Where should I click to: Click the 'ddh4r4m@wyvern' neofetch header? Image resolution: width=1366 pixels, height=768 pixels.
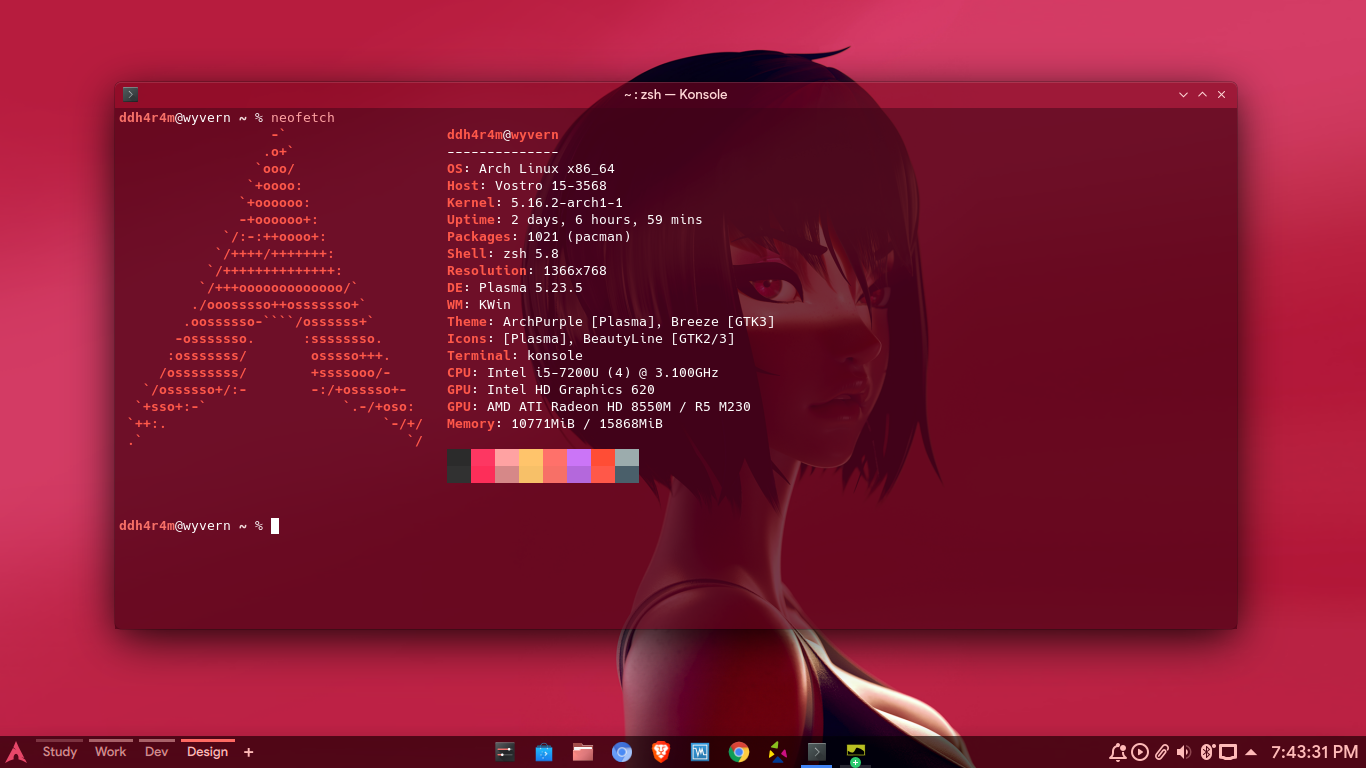[503, 135]
